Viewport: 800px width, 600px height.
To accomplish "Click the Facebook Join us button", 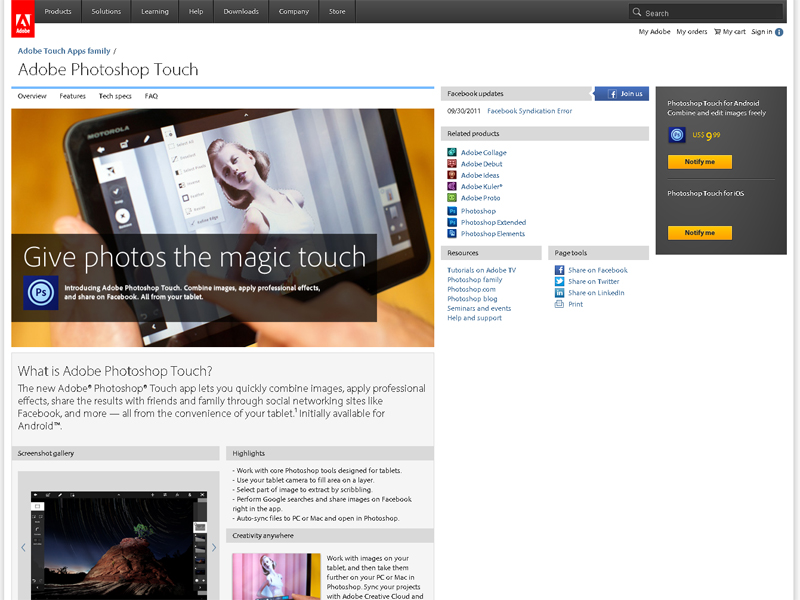I will [x=622, y=93].
